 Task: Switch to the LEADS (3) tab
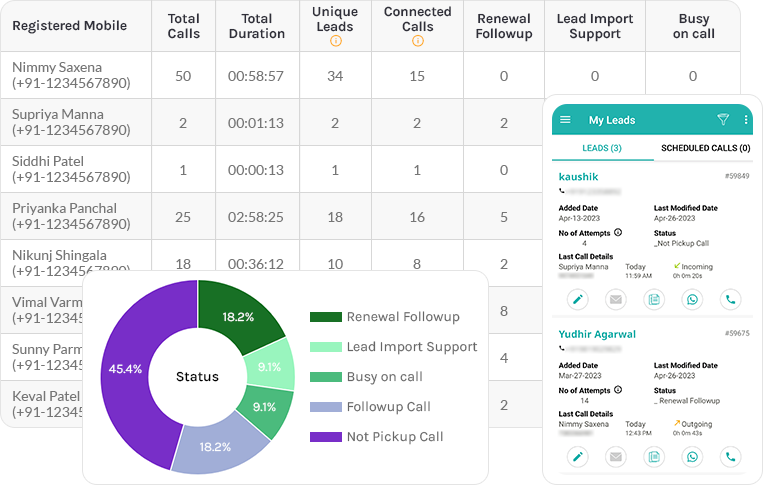point(601,148)
